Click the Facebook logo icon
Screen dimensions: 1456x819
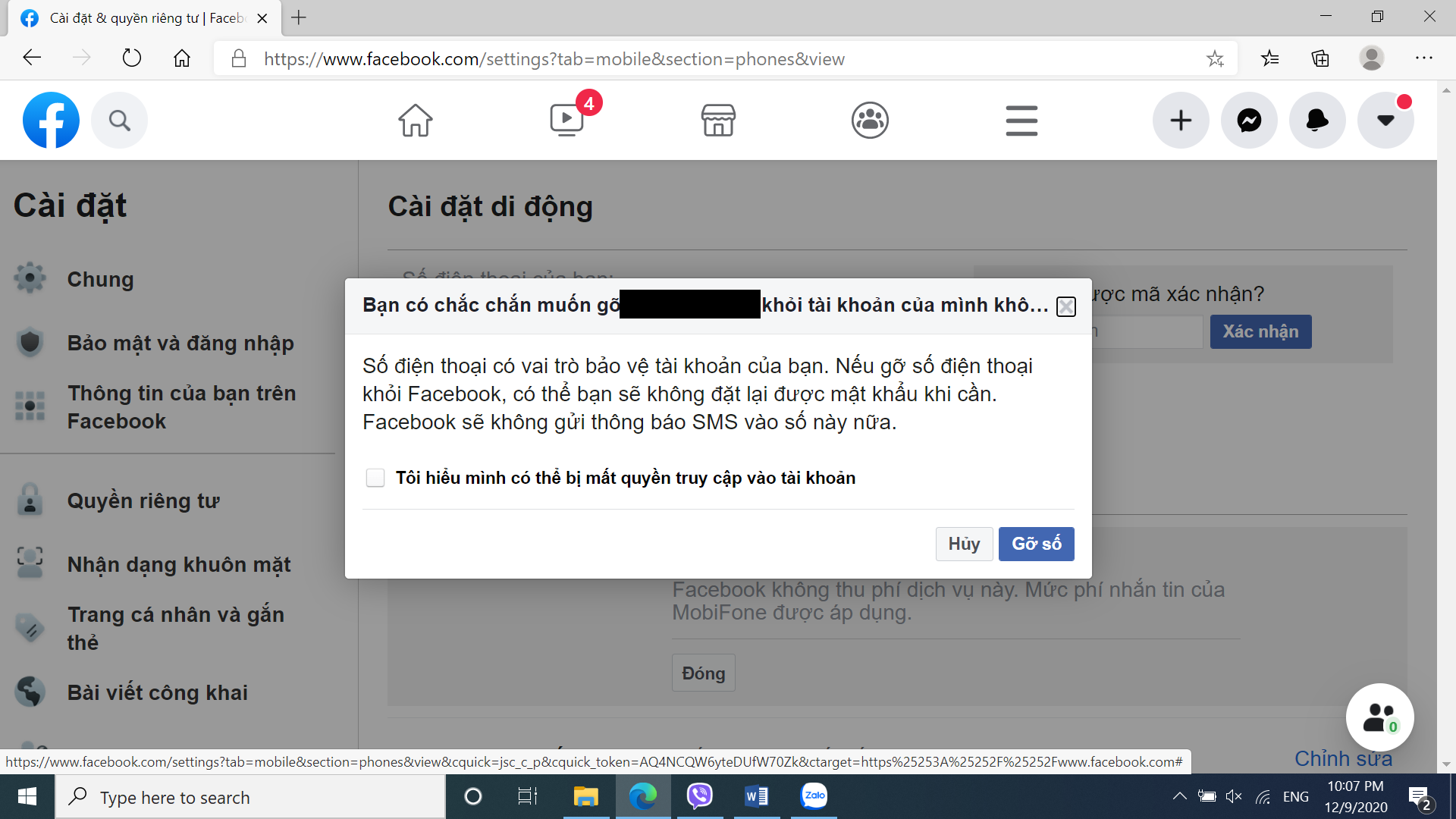pyautogui.click(x=51, y=120)
